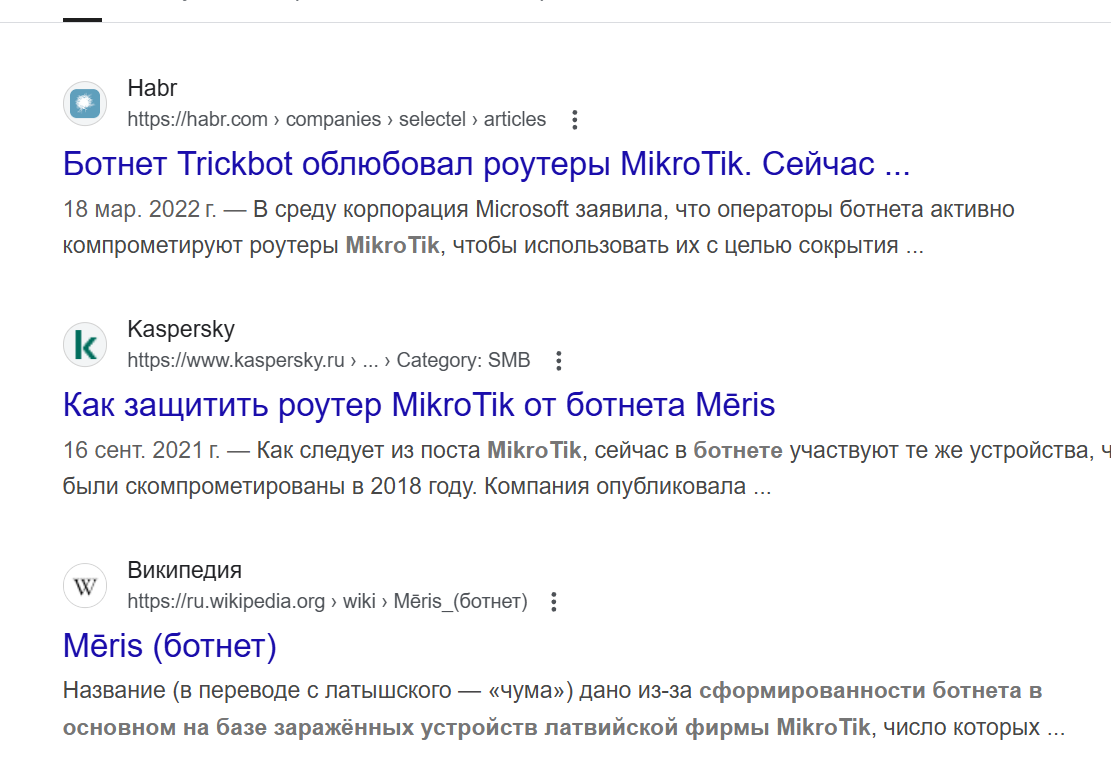Screen dimensions: 1111x758
Task: Click the Википедия site name label
Action: (x=185, y=570)
